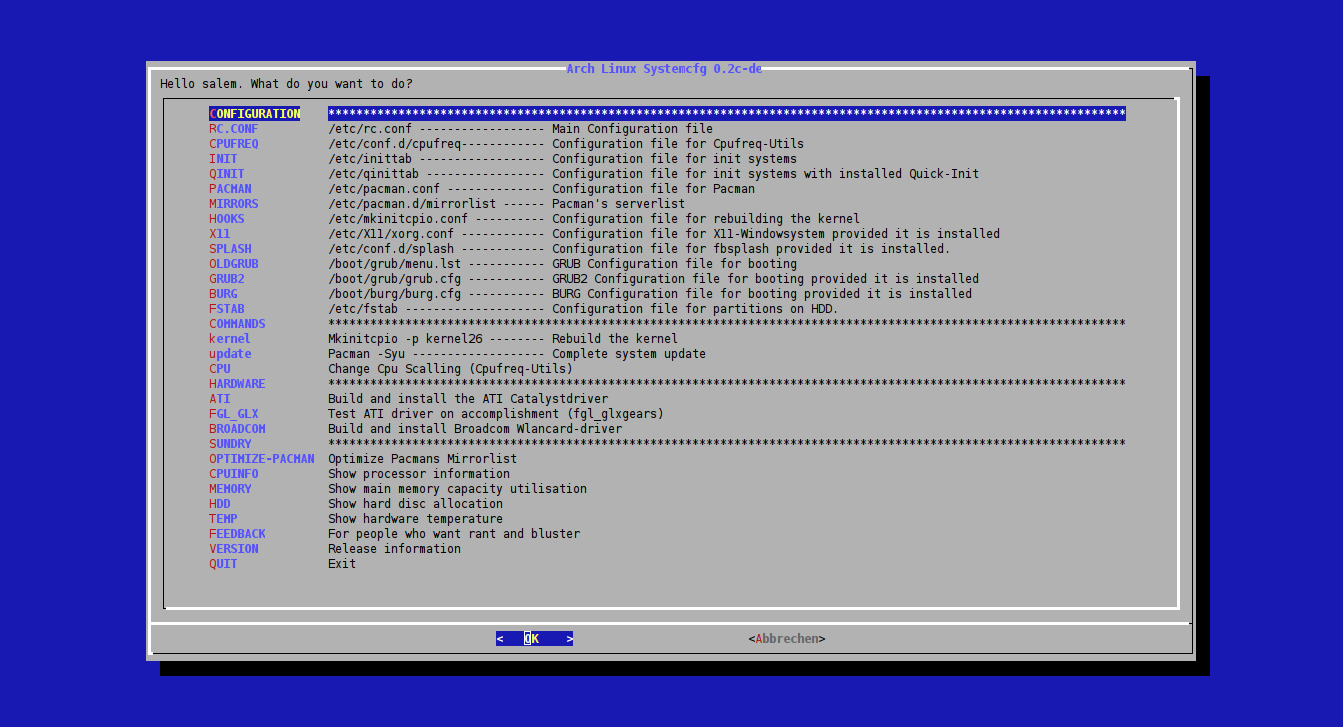The width and height of the screenshot is (1343, 727).
Task: Click '/etc/mkinitcpio.conf' path text
Action: (x=398, y=219)
